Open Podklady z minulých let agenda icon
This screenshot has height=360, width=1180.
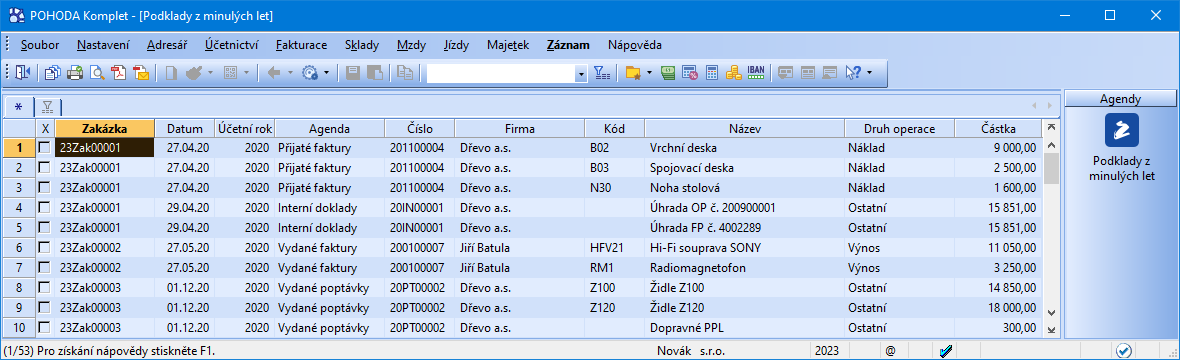[x=1121, y=130]
